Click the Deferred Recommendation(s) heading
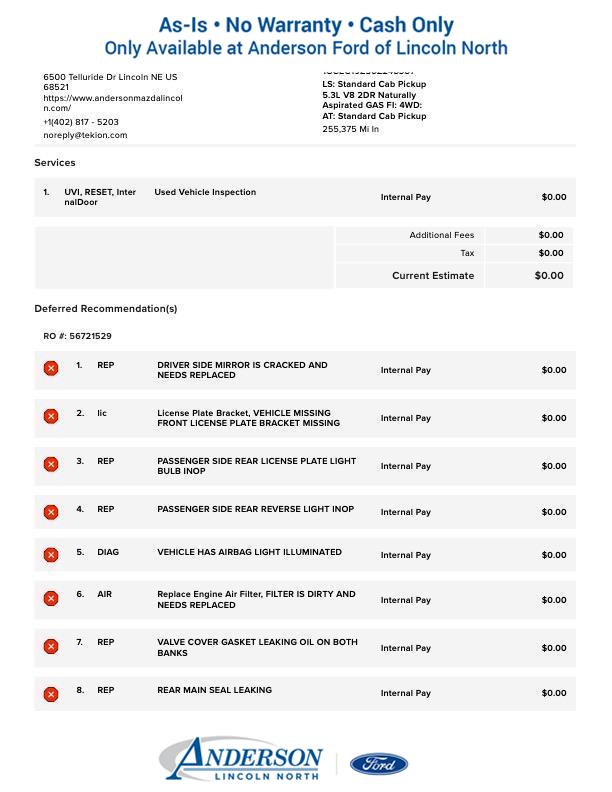 [106, 309]
